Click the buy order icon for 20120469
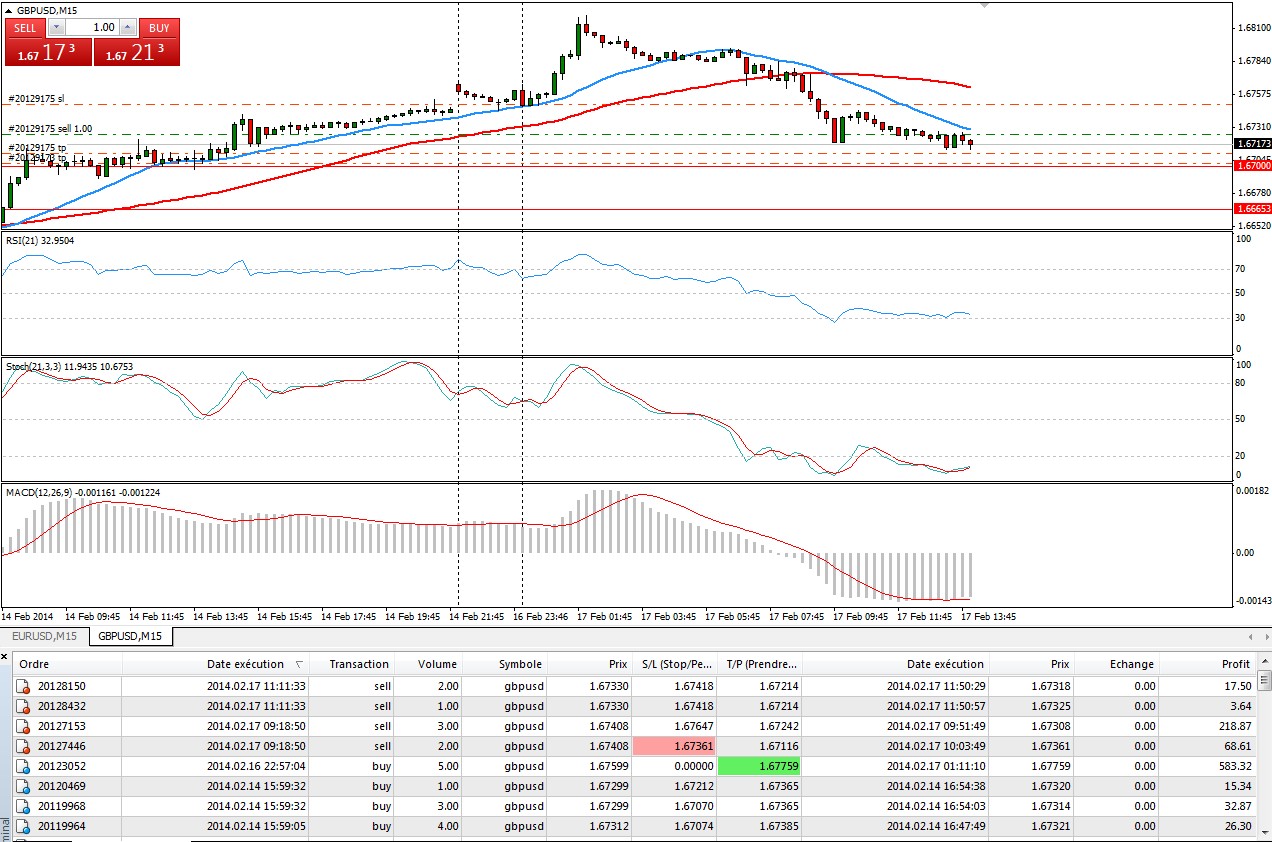Screen dimensions: 1272x842 [23, 786]
